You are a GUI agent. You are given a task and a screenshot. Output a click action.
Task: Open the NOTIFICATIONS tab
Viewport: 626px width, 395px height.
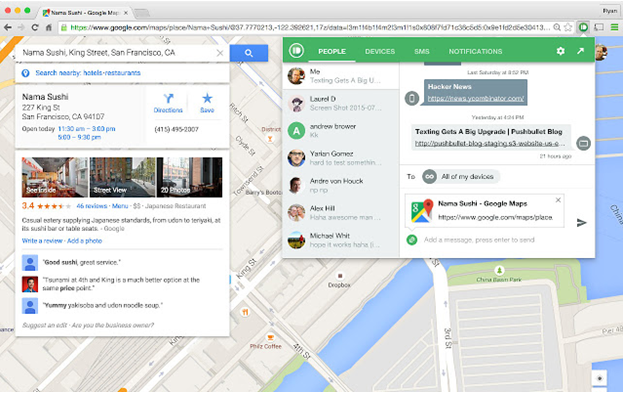pos(475,52)
